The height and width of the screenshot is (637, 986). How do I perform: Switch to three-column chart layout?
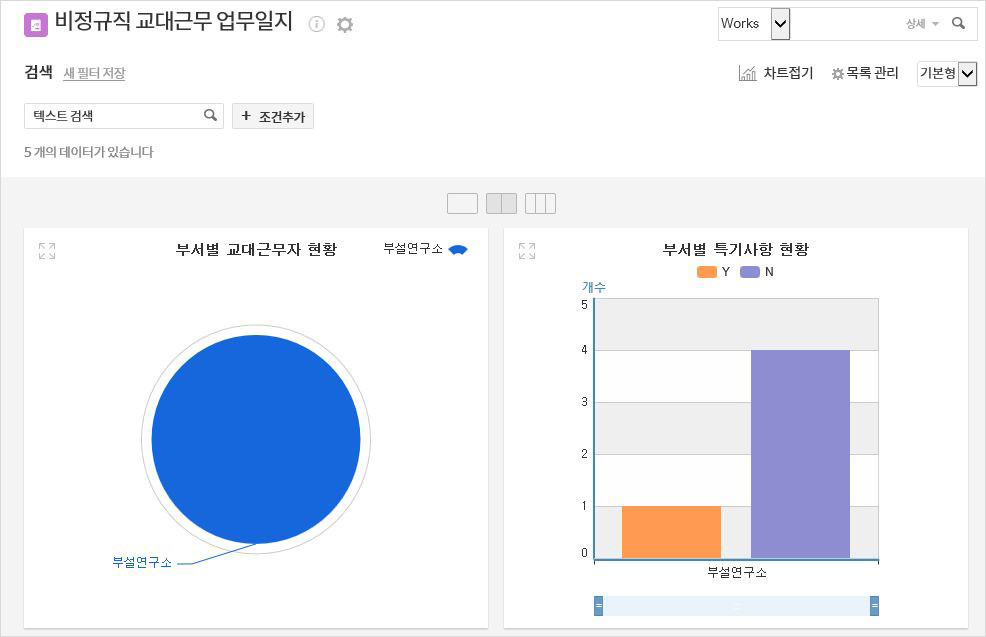[x=540, y=204]
